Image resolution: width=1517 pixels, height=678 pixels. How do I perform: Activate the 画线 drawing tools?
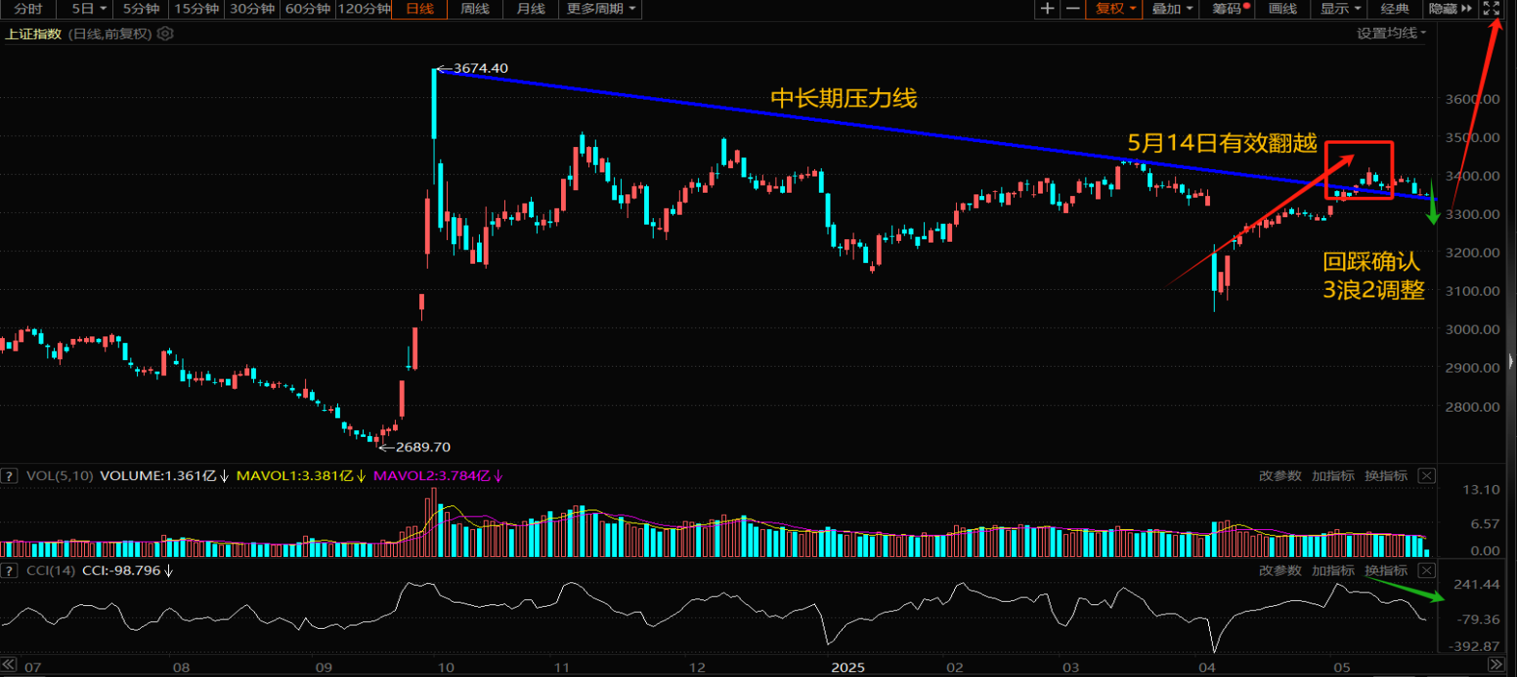(x=1283, y=9)
